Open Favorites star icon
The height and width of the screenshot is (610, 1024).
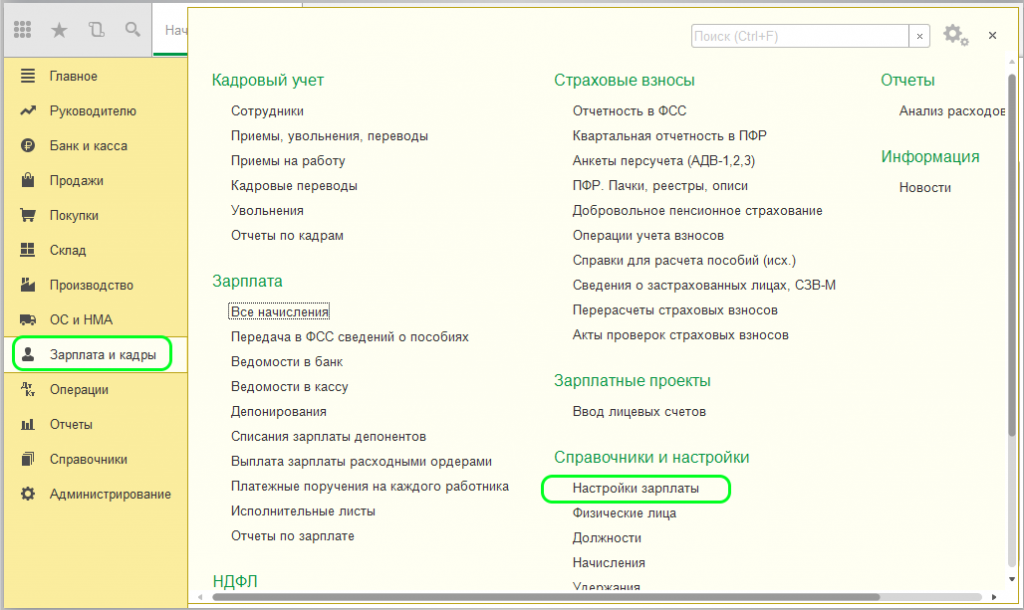point(59,29)
